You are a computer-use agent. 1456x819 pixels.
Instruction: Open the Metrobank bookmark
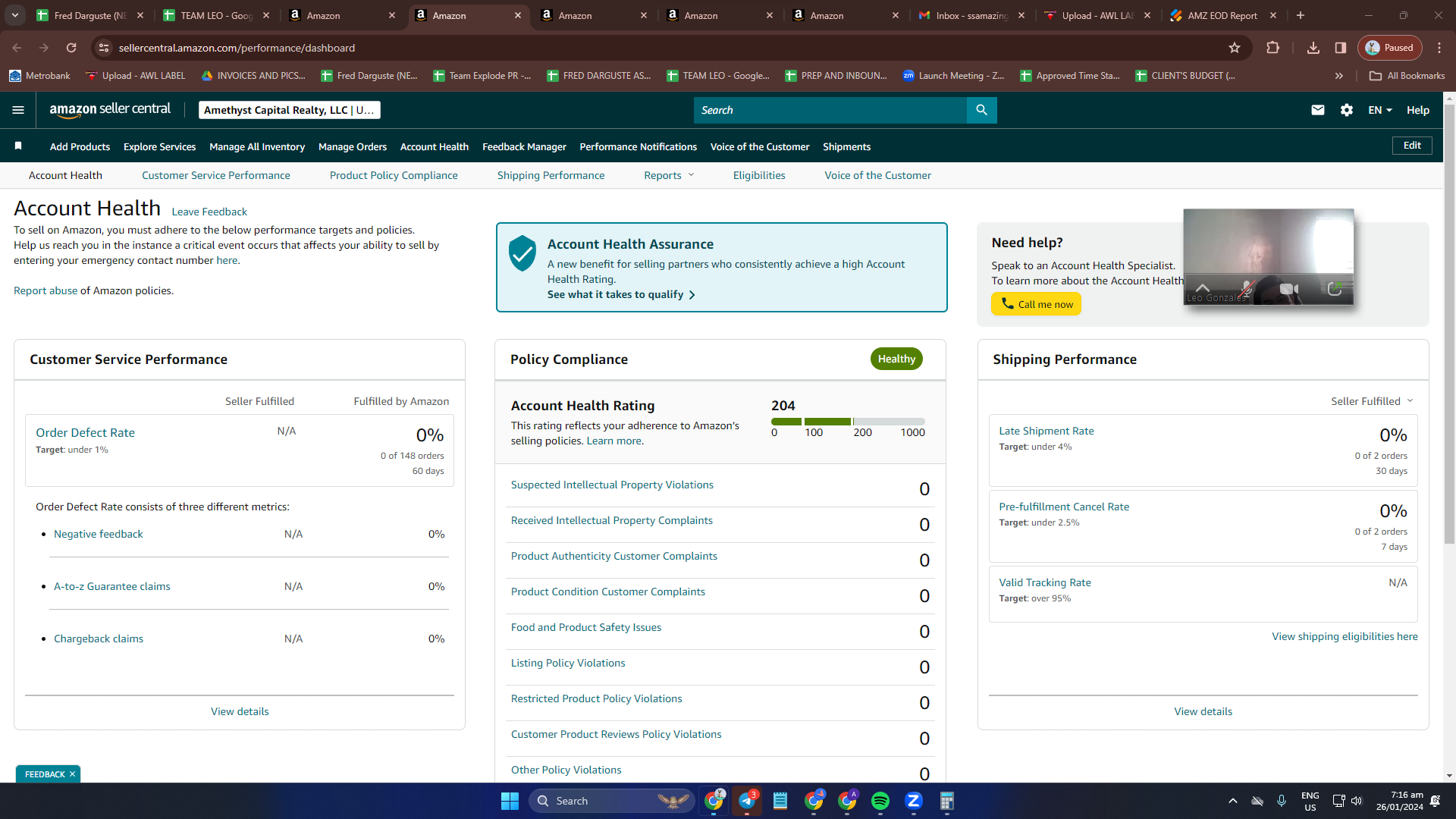pos(39,76)
